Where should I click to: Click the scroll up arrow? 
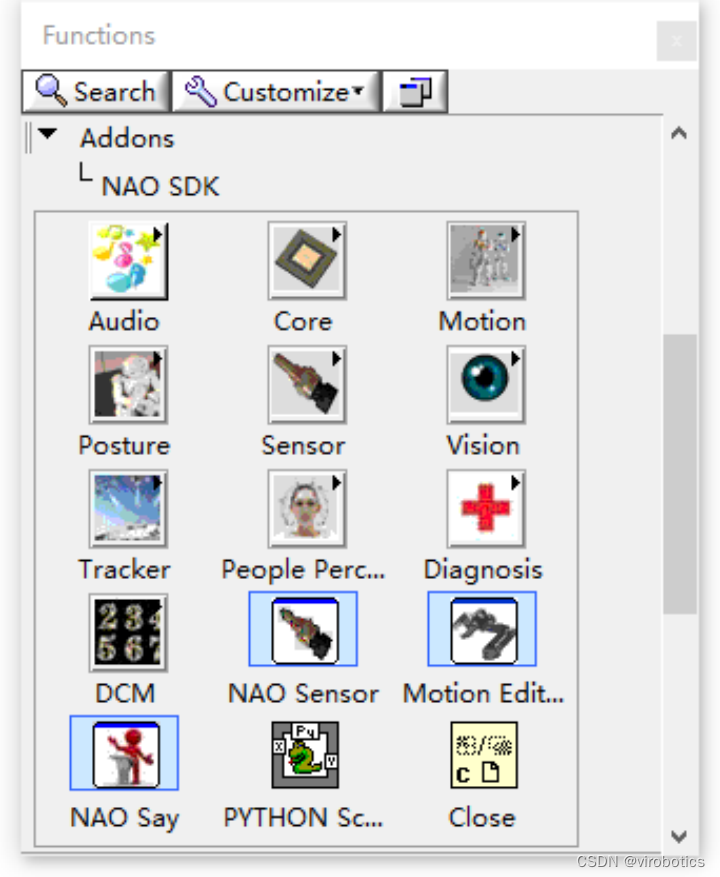click(x=679, y=133)
